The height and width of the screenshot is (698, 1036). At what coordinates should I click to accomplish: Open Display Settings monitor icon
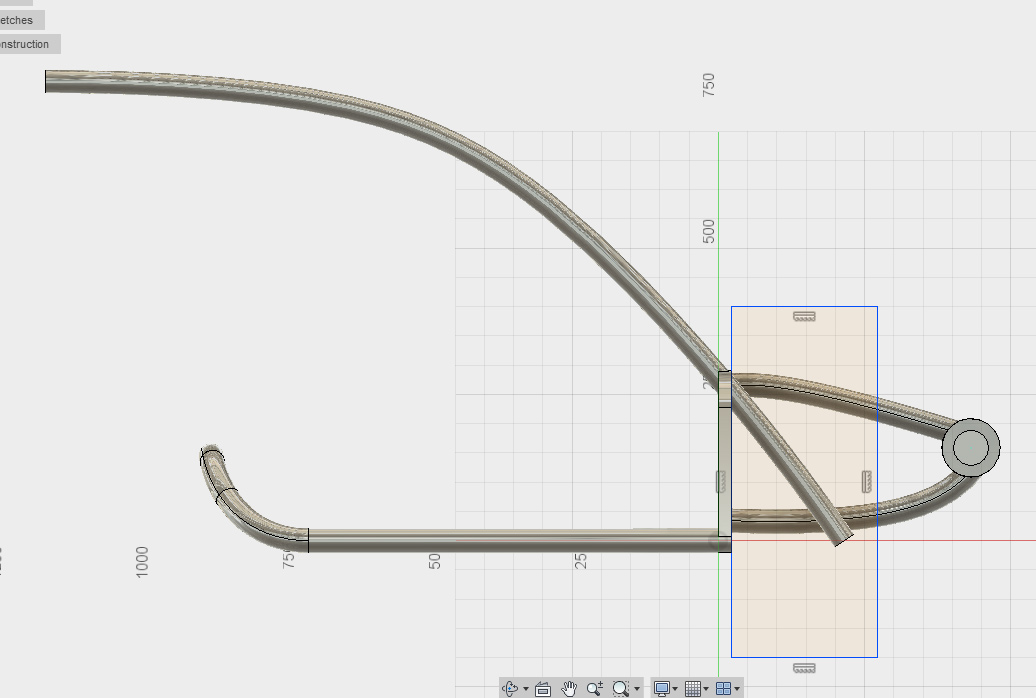[x=661, y=688]
